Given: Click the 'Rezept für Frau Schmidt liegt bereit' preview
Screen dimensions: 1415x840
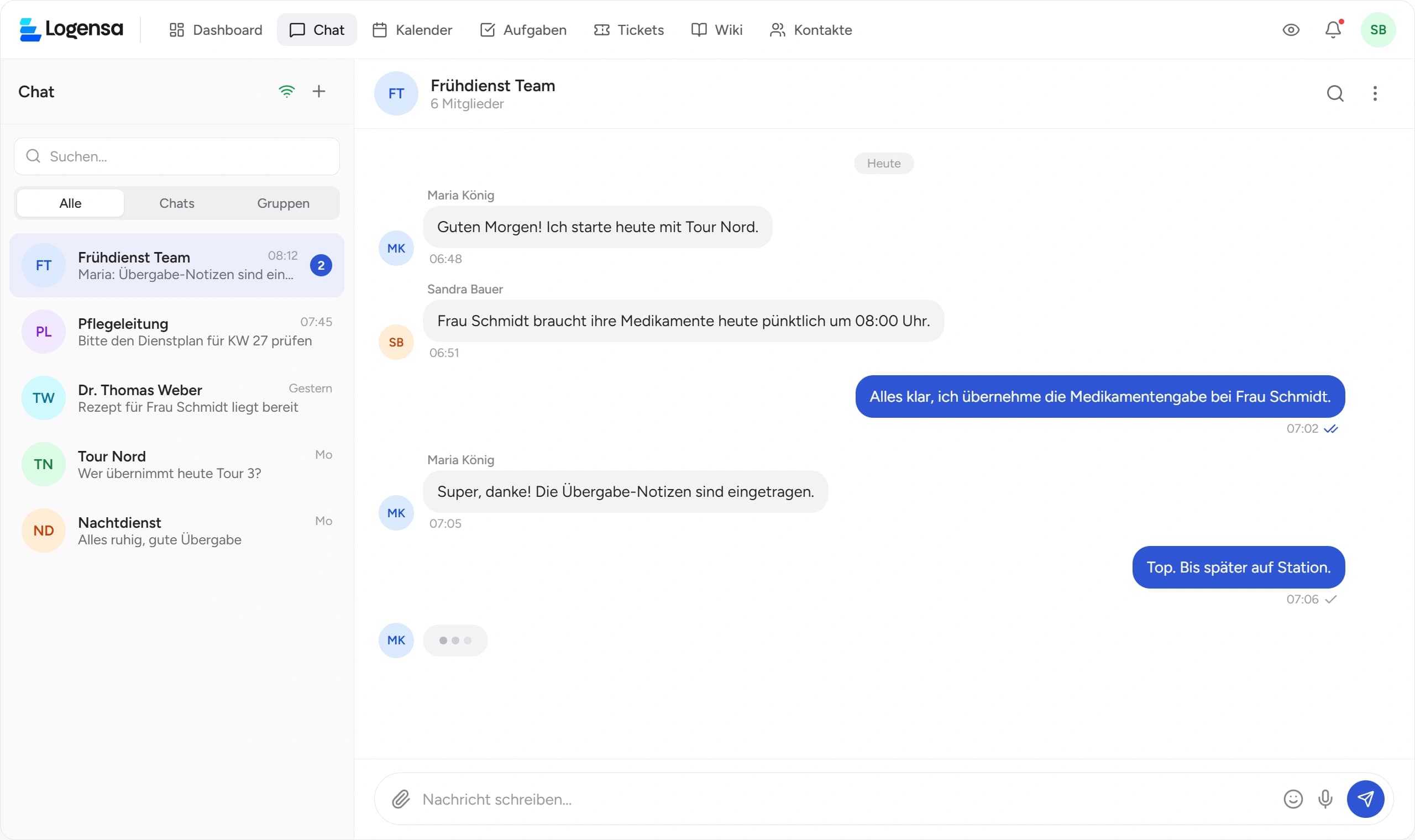Looking at the screenshot, I should (188, 407).
